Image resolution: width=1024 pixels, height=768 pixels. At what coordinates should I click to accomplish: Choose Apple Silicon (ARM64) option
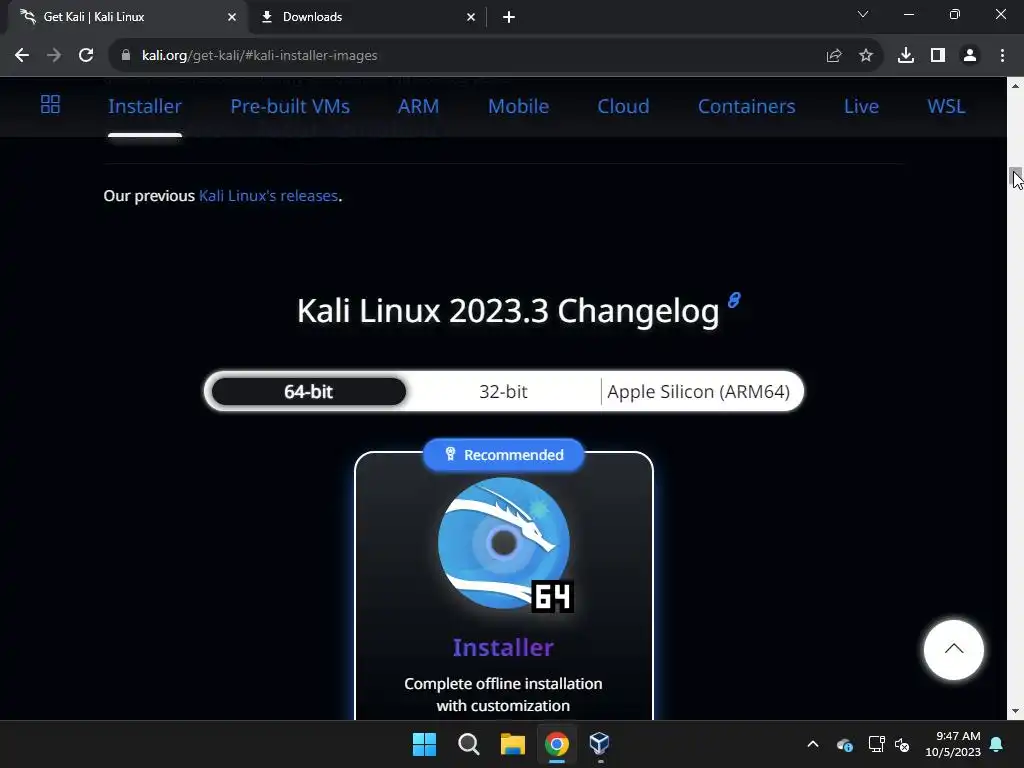pyautogui.click(x=698, y=391)
